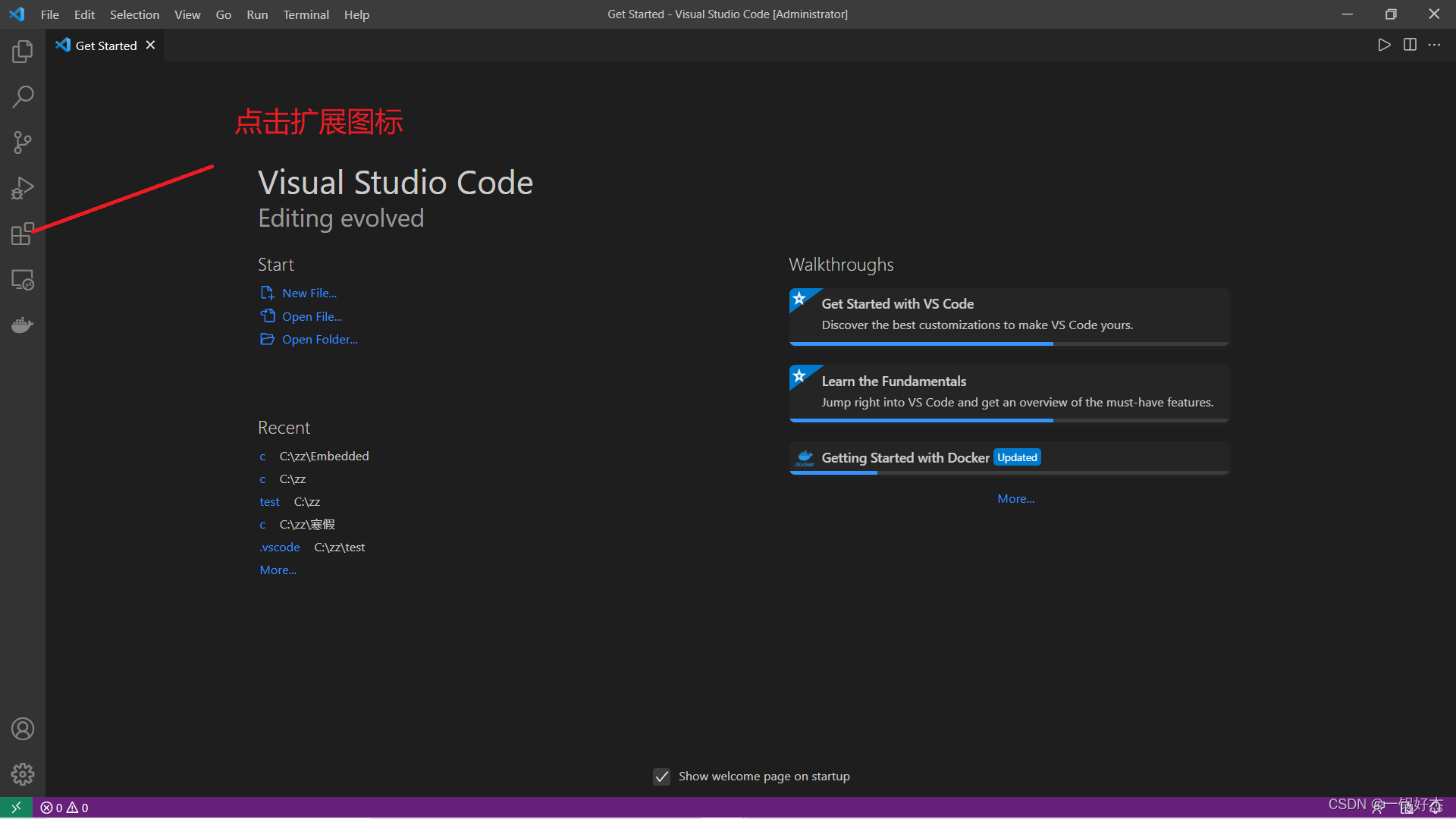Open the Source Control view icon
This screenshot has height=819, width=1456.
[23, 143]
